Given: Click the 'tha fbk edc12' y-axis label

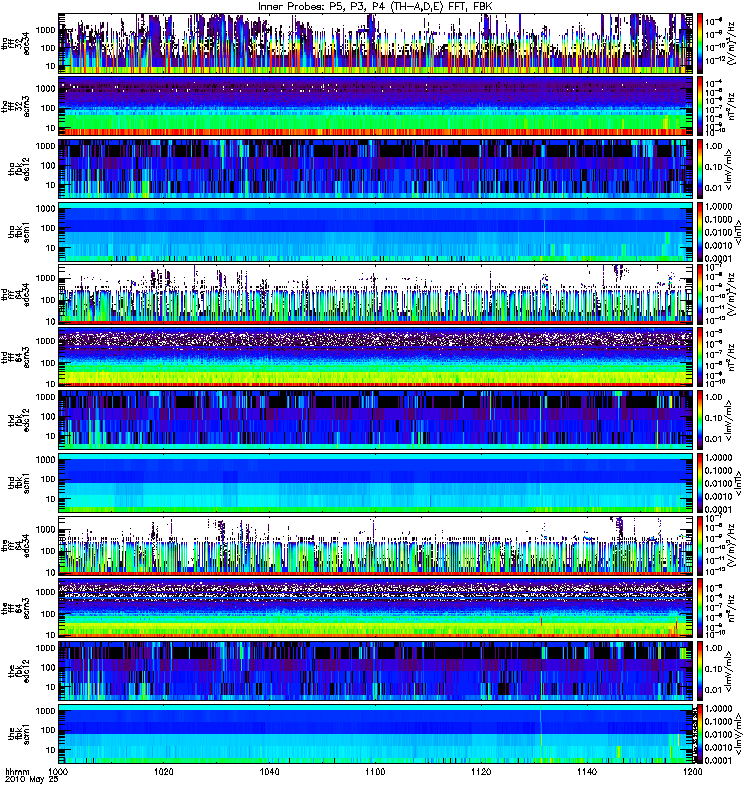Looking at the screenshot, I should (x=18, y=169).
